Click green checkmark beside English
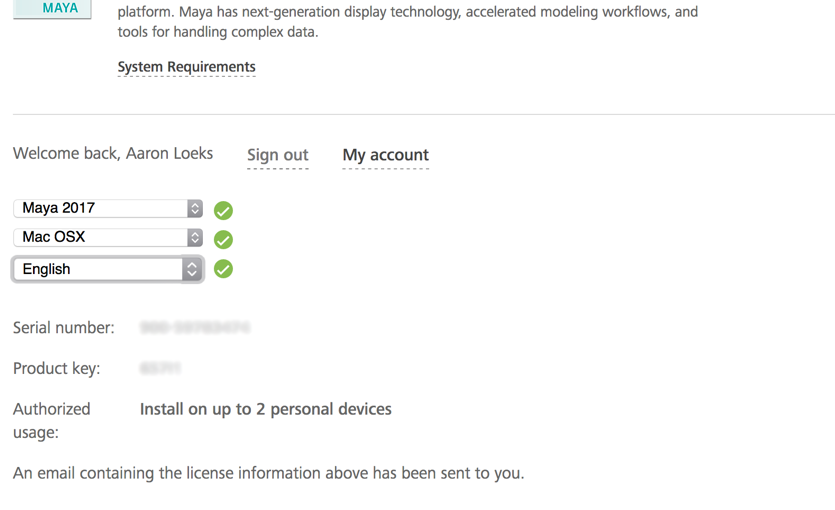Screen dimensions: 835x510 [223, 269]
